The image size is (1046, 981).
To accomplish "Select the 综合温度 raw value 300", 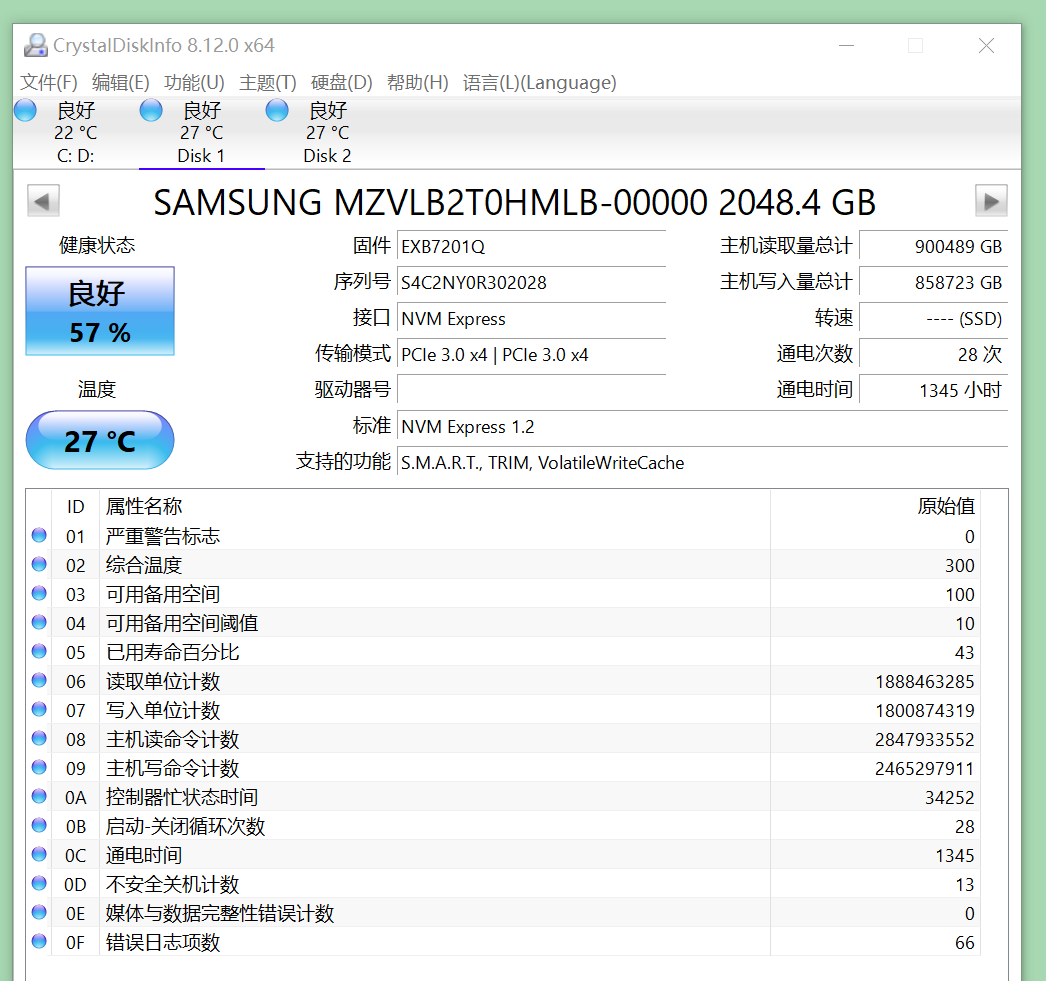I will [960, 566].
